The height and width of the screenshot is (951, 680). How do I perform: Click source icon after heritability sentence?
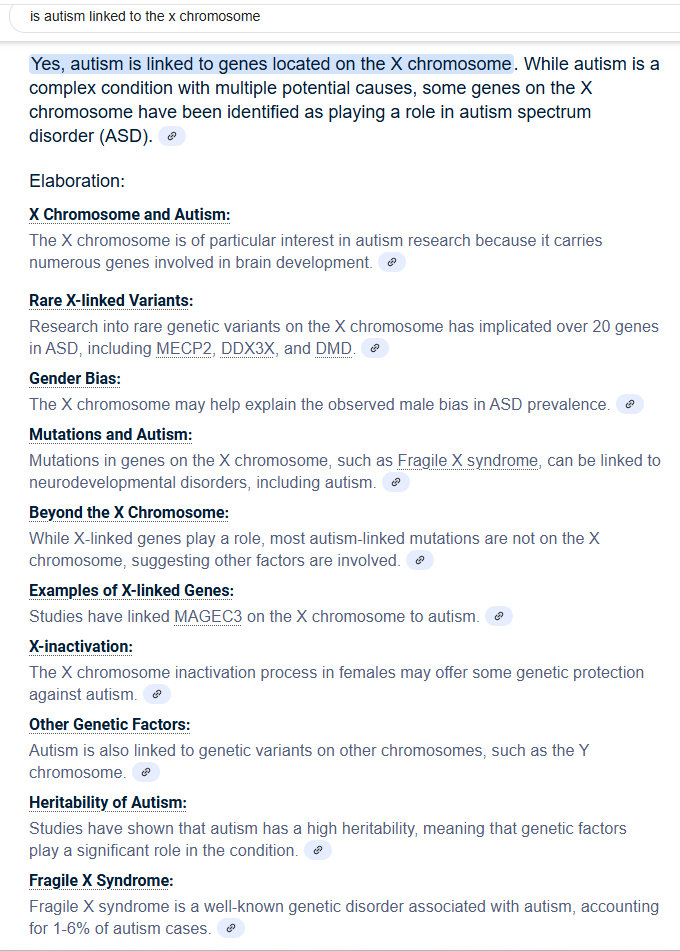[x=318, y=850]
